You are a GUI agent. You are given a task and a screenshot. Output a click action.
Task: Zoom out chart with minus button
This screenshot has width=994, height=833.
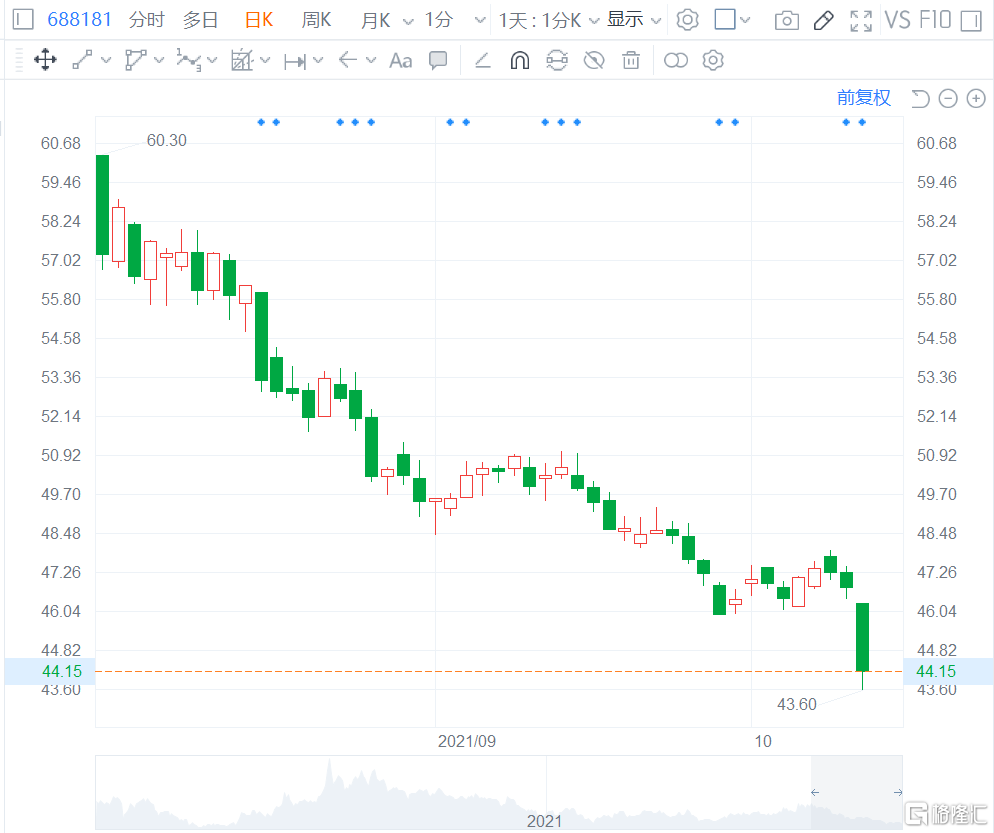(948, 98)
